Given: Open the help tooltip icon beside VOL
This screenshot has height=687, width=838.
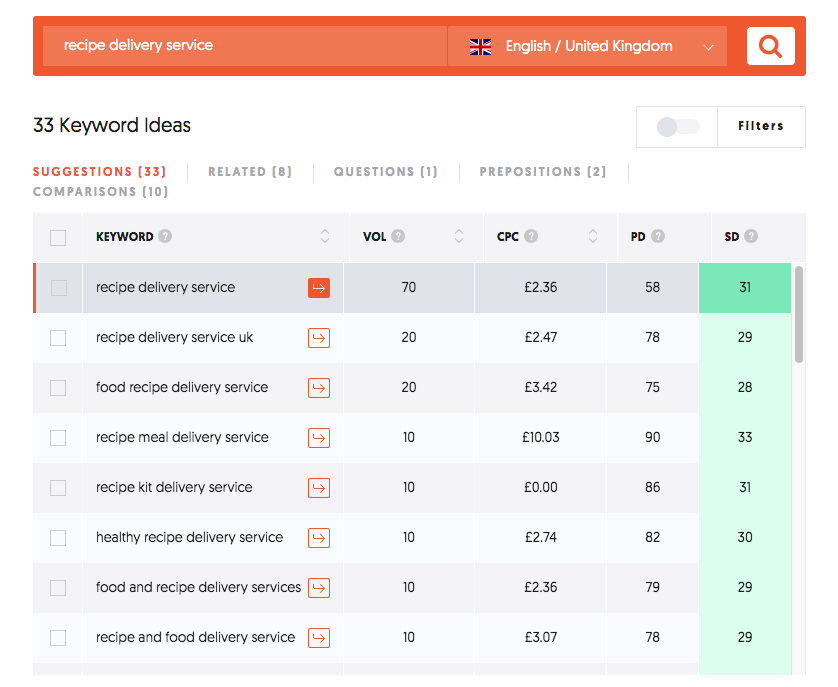Looking at the screenshot, I should [399, 236].
